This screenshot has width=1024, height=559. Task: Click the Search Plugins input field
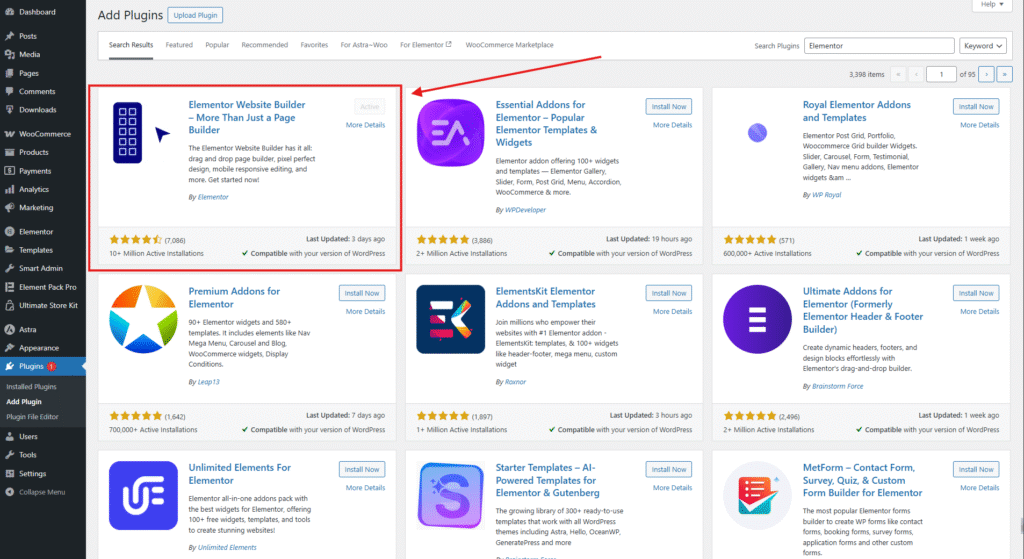(879, 46)
